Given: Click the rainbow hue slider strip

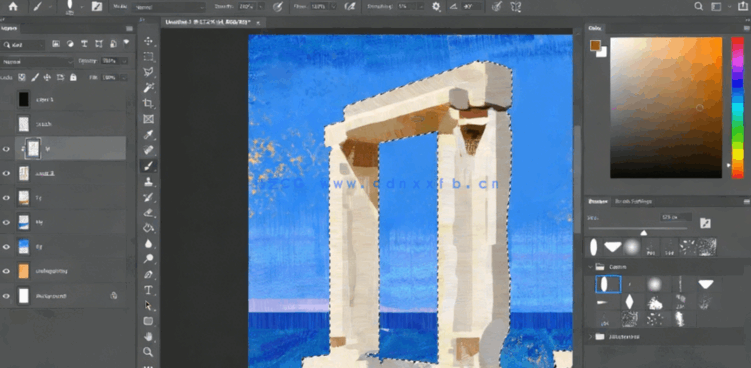Looking at the screenshot, I should tap(737, 108).
